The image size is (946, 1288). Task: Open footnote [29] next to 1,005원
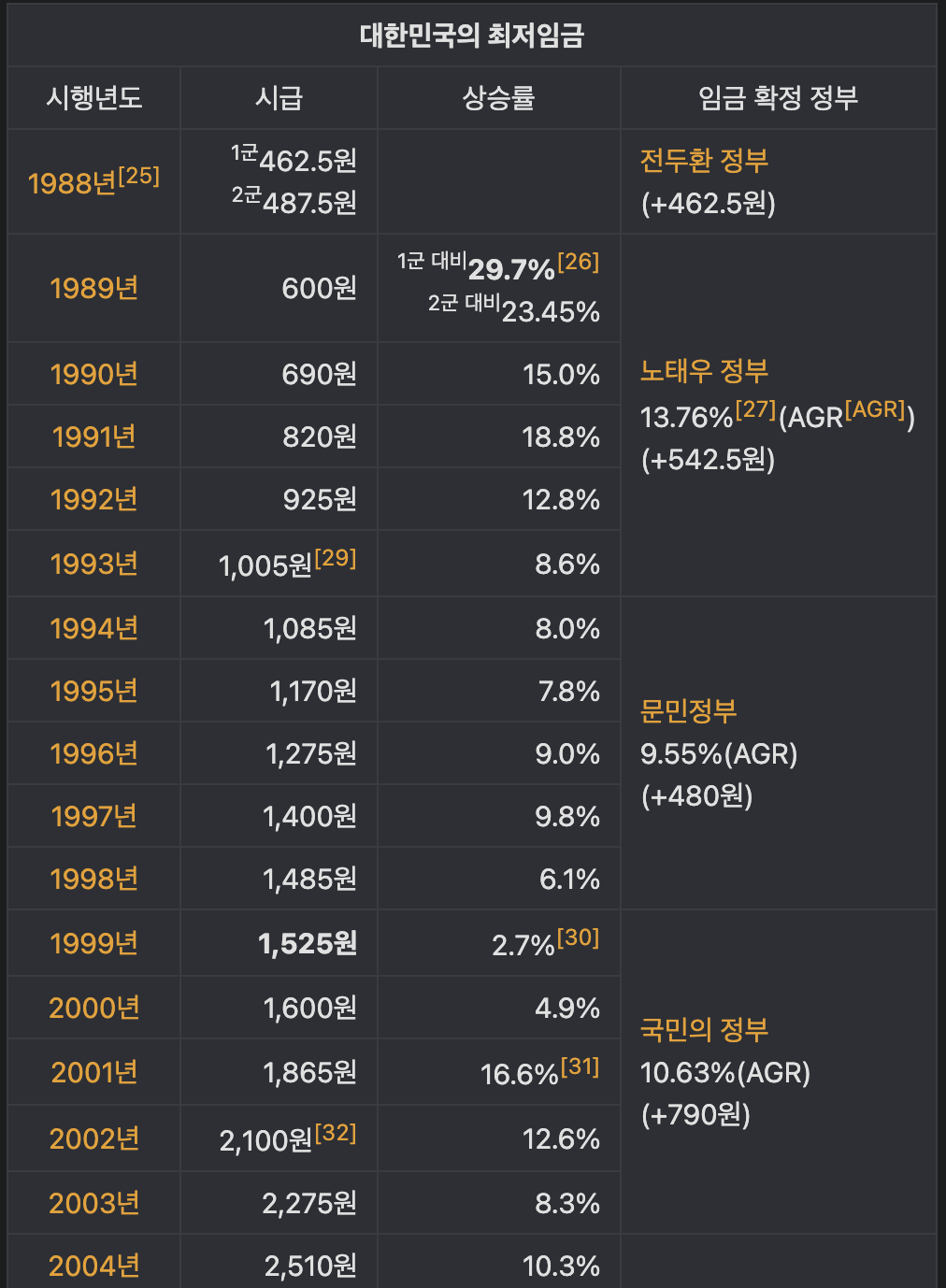pos(336,558)
